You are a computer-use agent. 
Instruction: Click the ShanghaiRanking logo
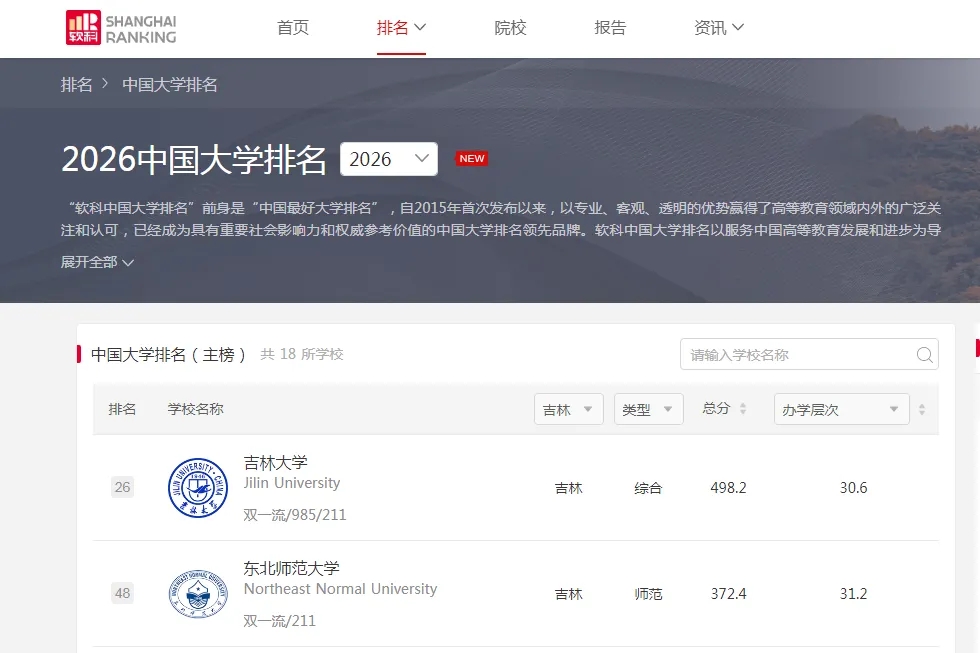pyautogui.click(x=121, y=28)
